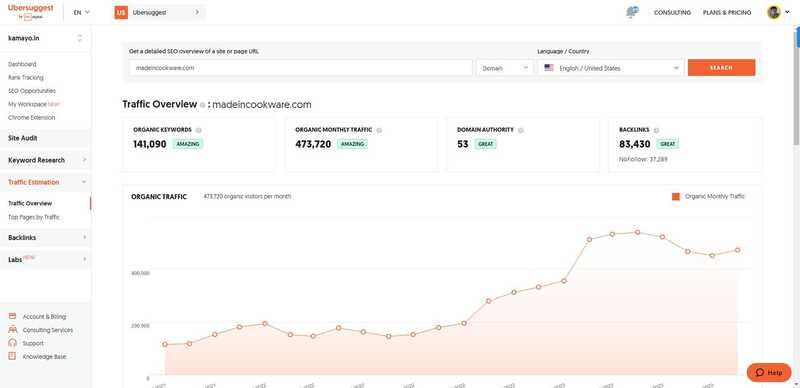Click the madeincookware.com URL input field
The image size is (800, 388).
(x=301, y=68)
